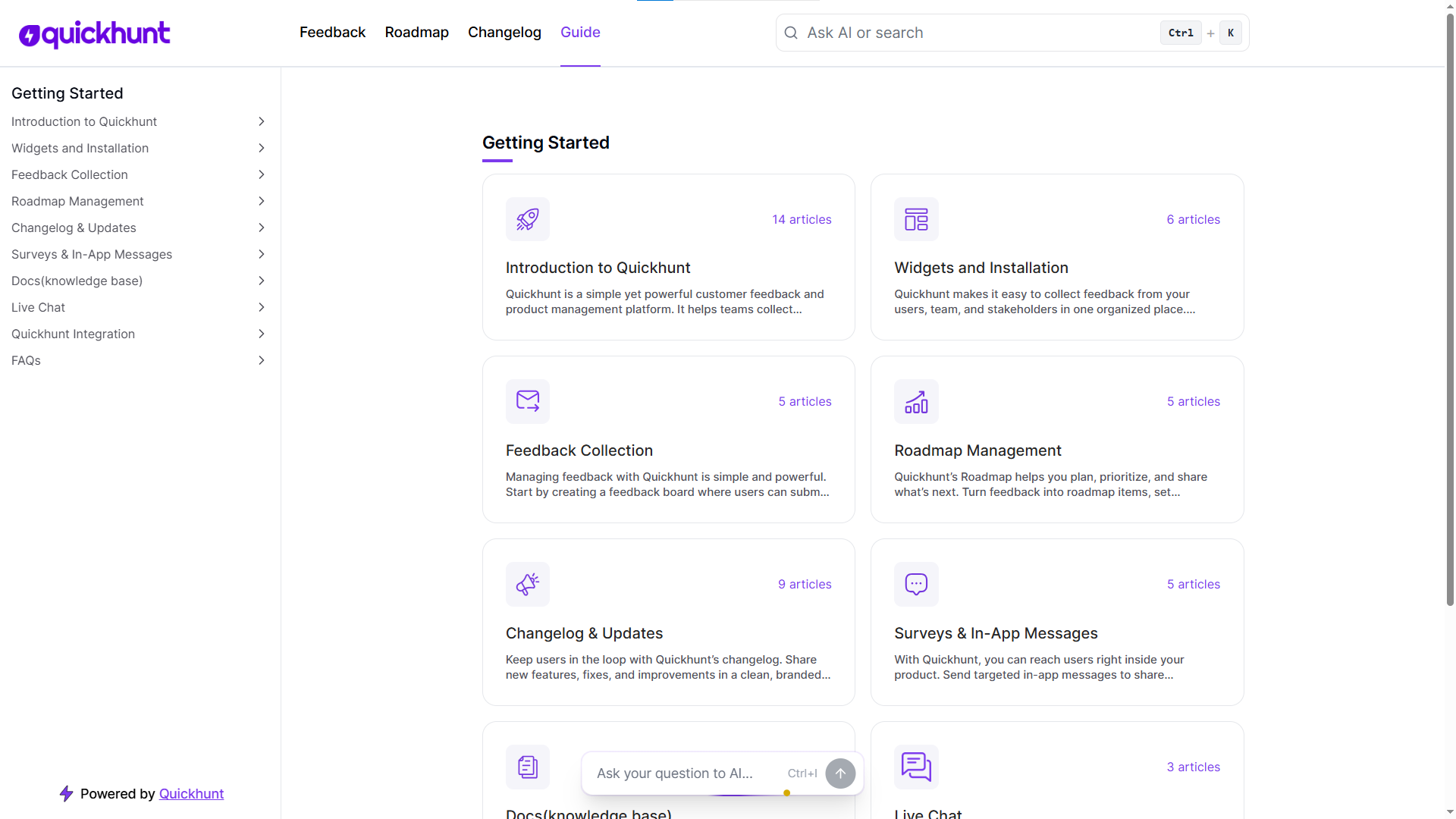Click 6 articles count on Widgets card

(x=1193, y=219)
